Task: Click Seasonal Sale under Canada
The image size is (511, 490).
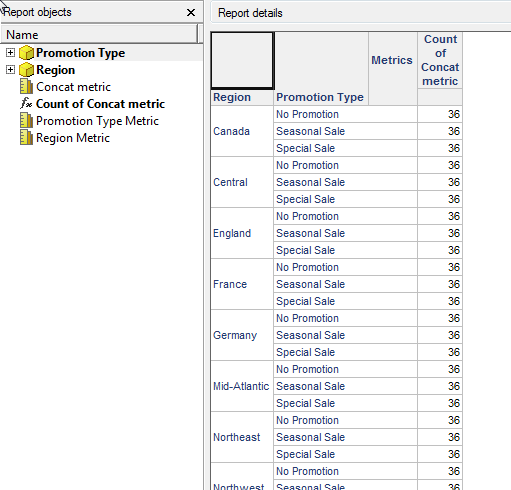Action: coord(345,131)
